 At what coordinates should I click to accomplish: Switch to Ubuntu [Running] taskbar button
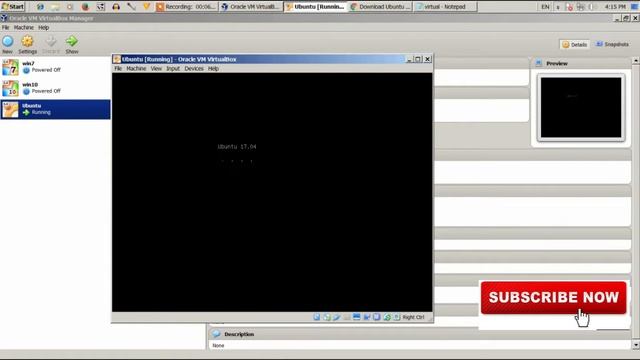click(x=316, y=7)
